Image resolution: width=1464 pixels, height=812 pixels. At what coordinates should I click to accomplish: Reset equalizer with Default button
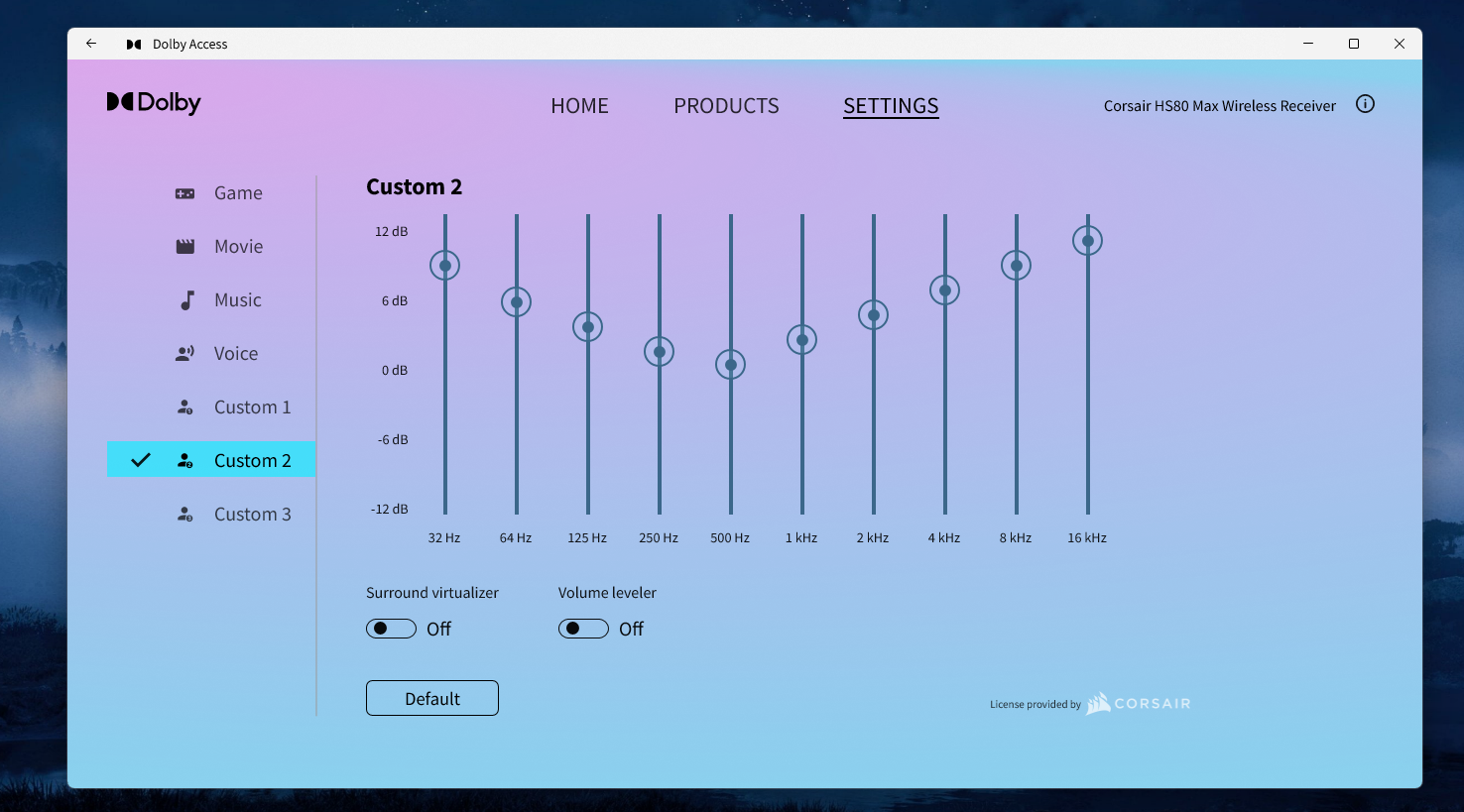[432, 698]
